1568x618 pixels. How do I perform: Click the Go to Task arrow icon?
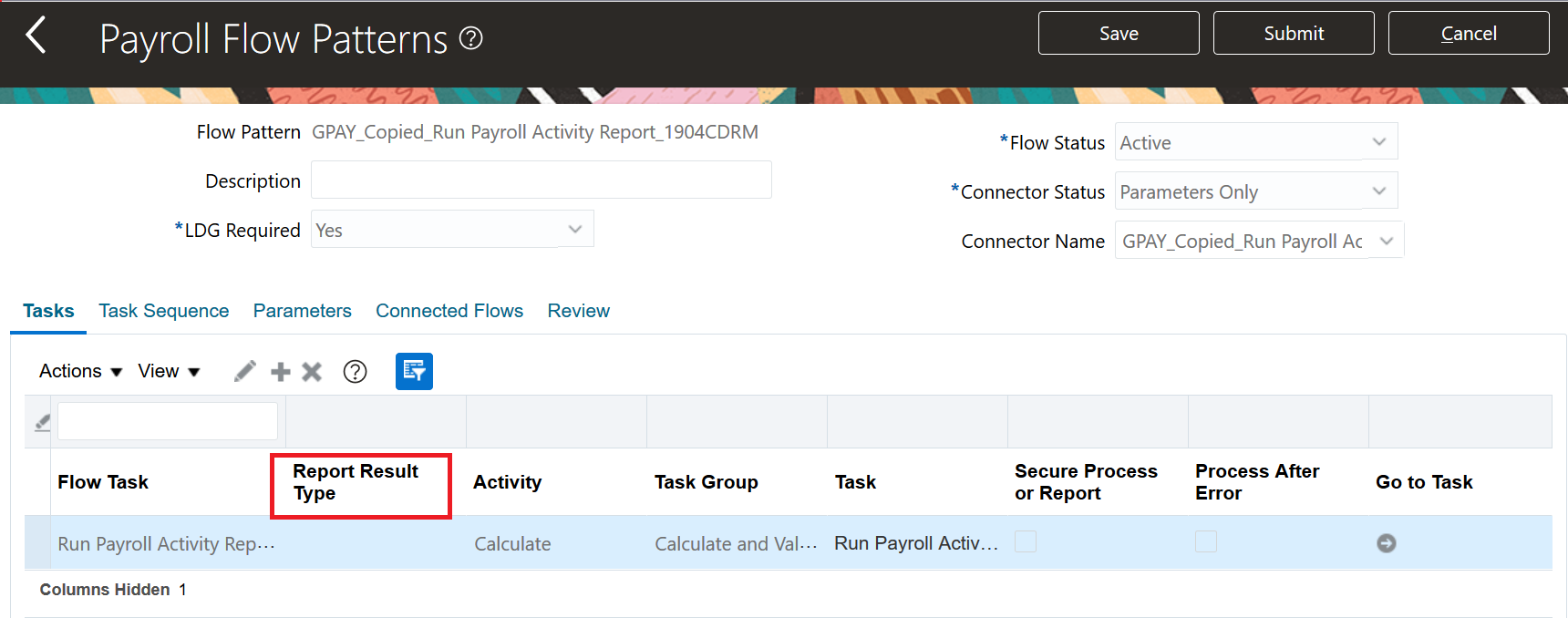1386,543
